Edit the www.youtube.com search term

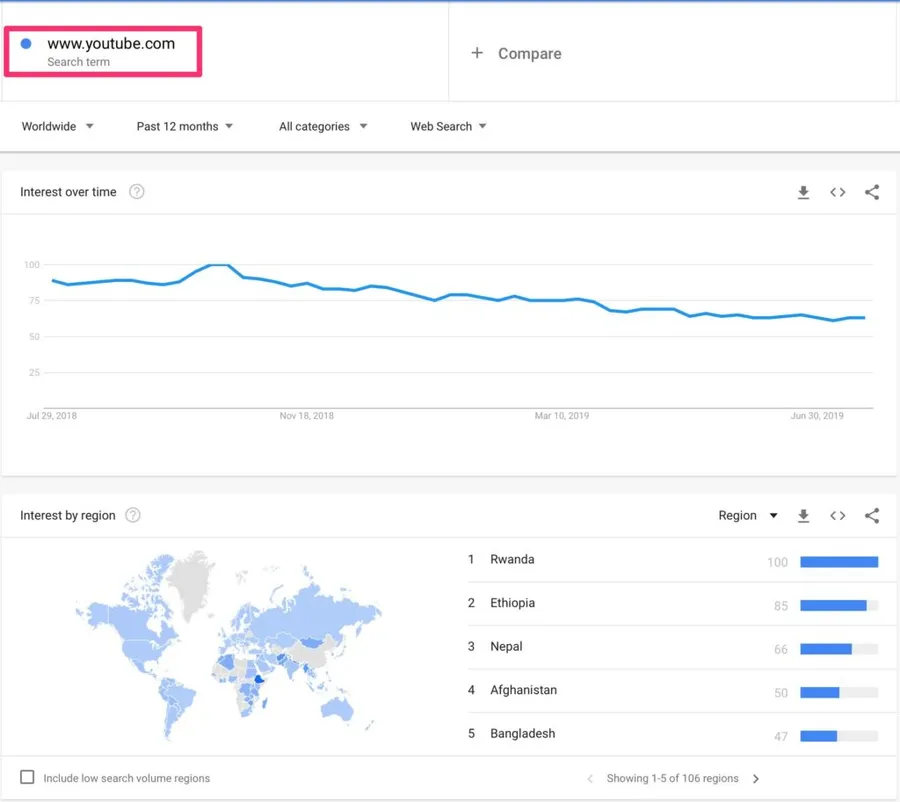(111, 44)
